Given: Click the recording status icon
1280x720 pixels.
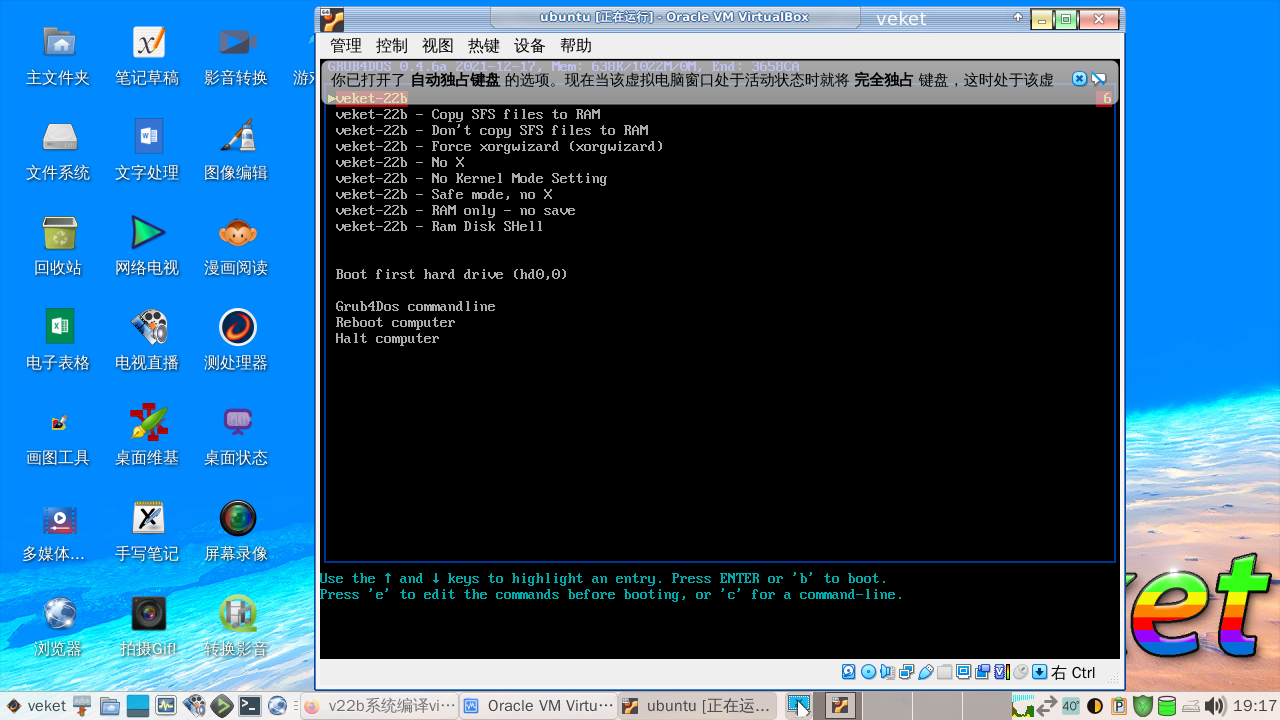Looking at the screenshot, I should pos(982,672).
